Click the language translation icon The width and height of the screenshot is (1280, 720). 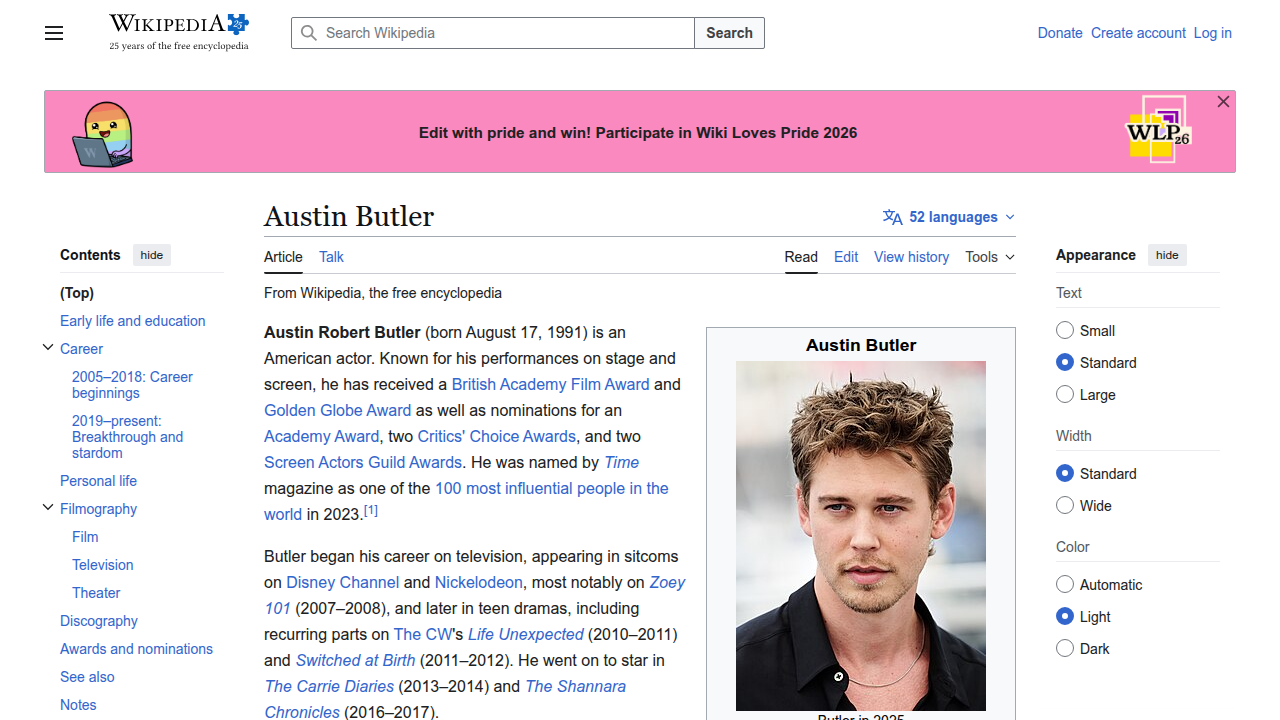892,217
